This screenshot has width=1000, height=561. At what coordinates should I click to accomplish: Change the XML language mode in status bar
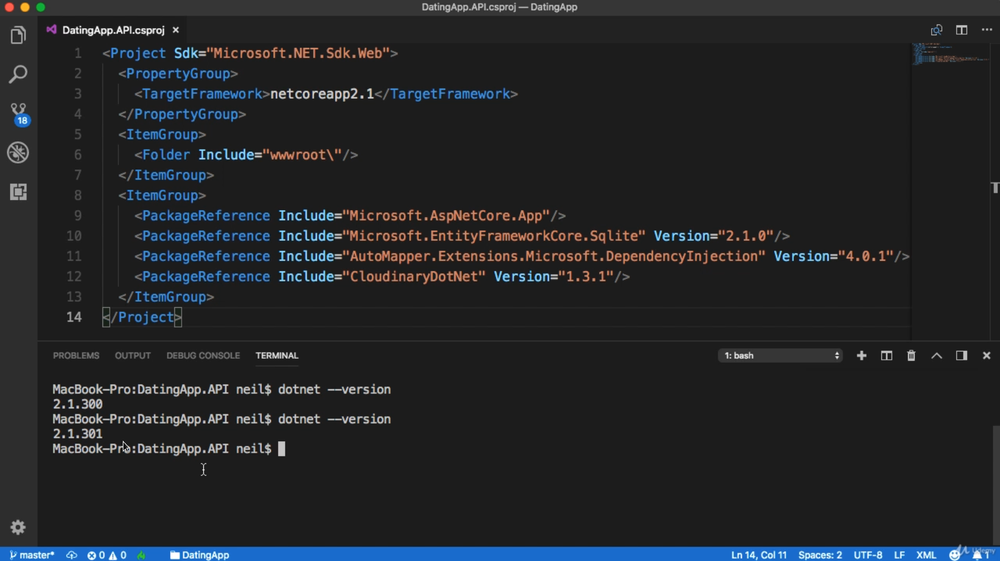(x=926, y=555)
